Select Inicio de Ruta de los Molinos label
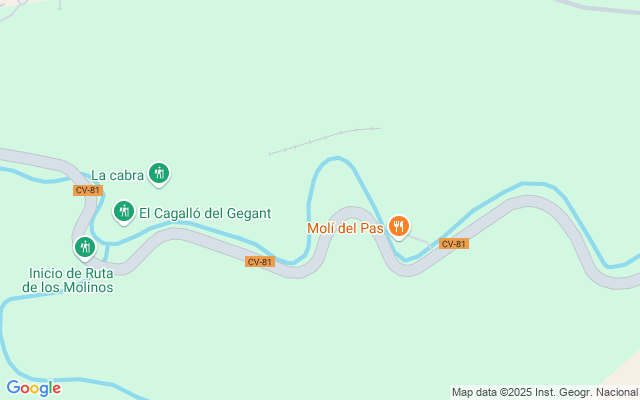 68,280
